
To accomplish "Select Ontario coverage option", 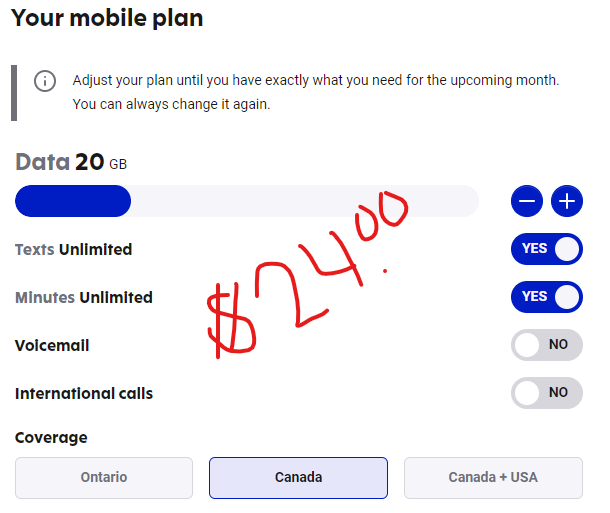I will tap(104, 478).
